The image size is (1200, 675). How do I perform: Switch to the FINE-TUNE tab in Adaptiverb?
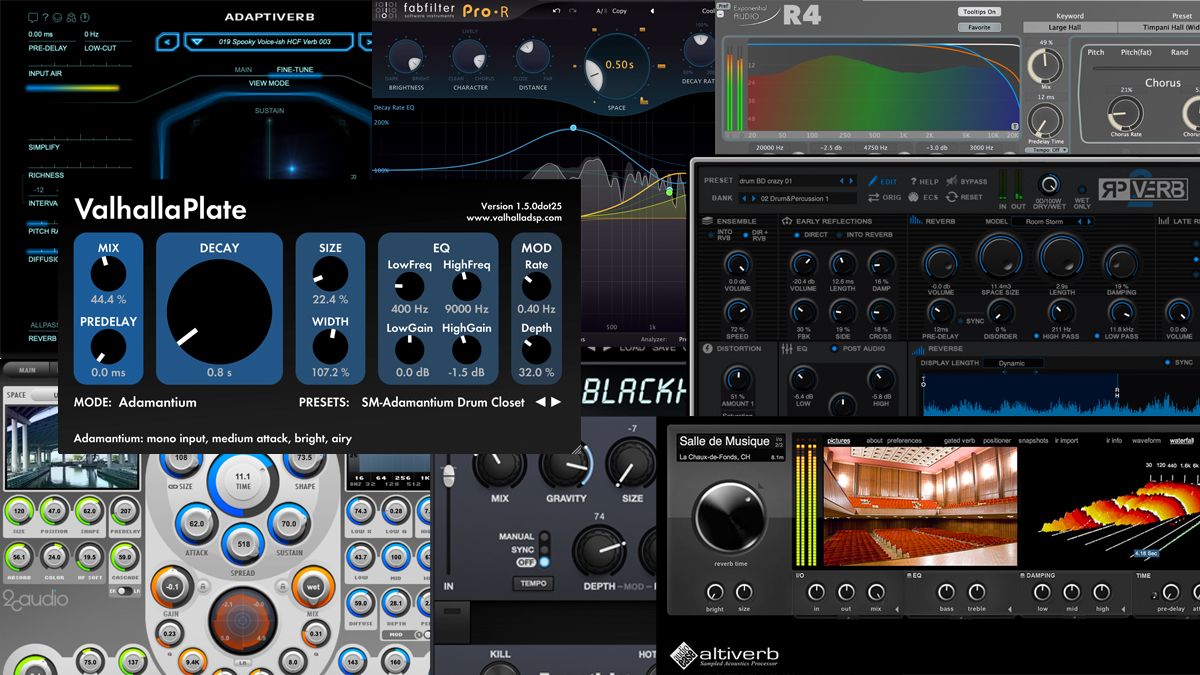click(294, 70)
